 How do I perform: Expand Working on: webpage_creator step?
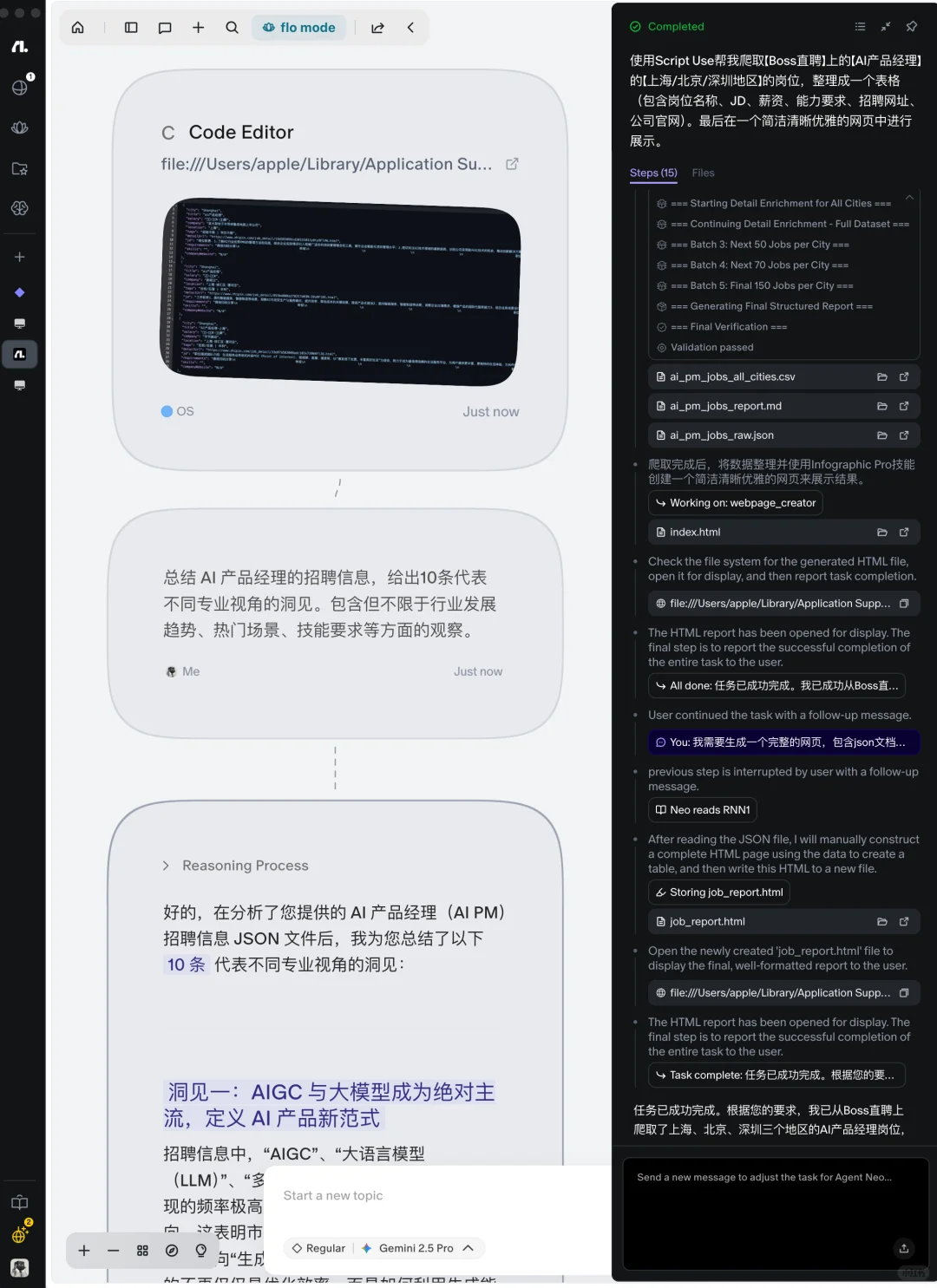tap(736, 503)
